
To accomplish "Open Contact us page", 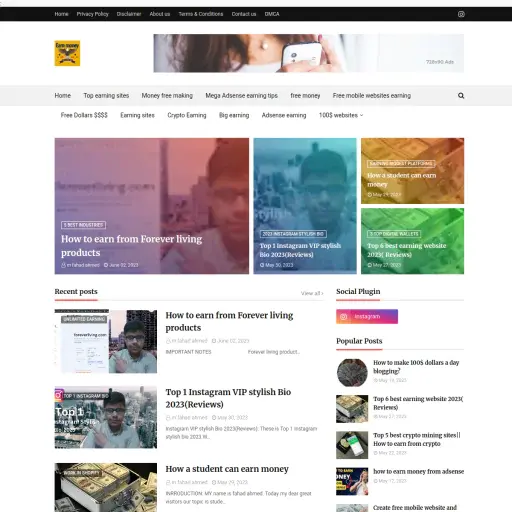I will [244, 14].
